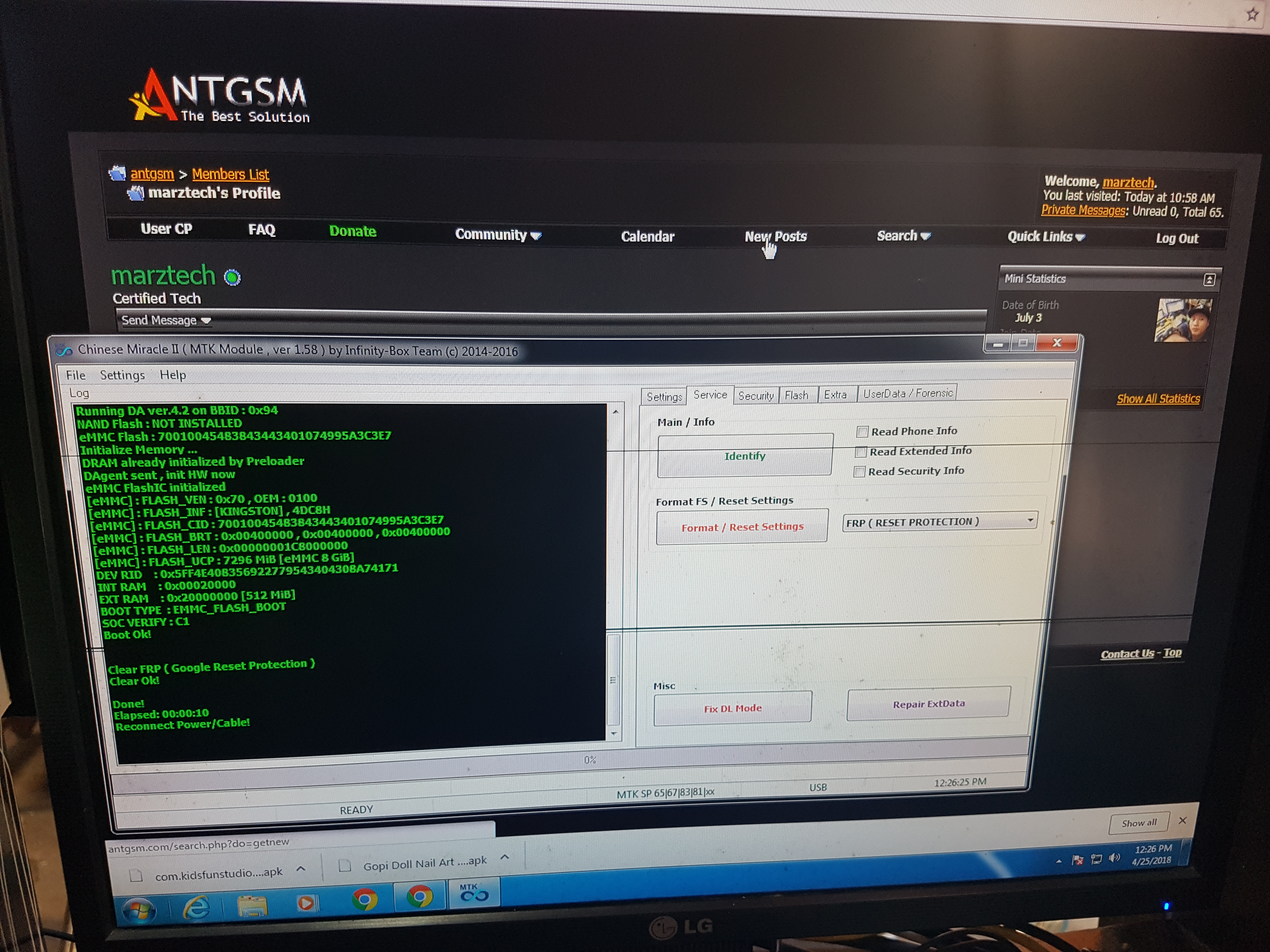This screenshot has width=1270, height=952.
Task: Enable Read Phone Info checkbox
Action: point(862,432)
